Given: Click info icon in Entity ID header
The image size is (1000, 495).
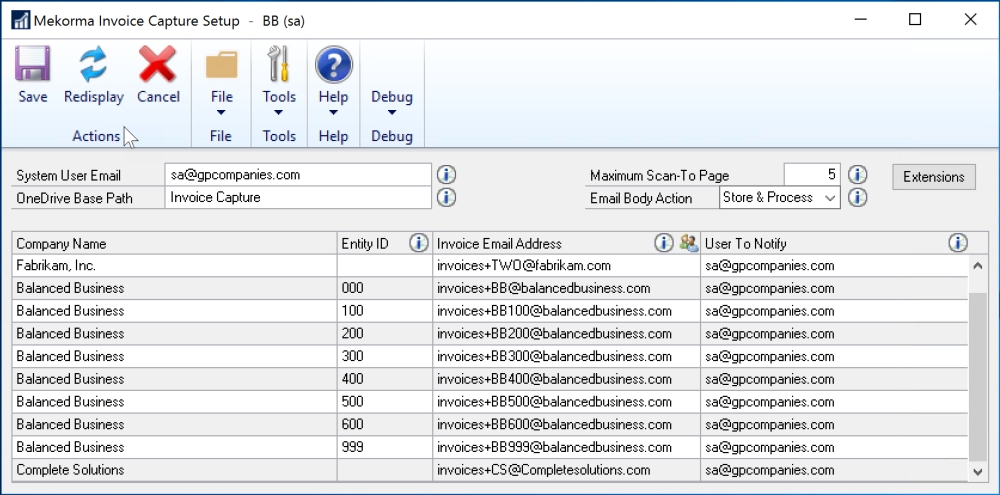Looking at the screenshot, I should pyautogui.click(x=418, y=242).
